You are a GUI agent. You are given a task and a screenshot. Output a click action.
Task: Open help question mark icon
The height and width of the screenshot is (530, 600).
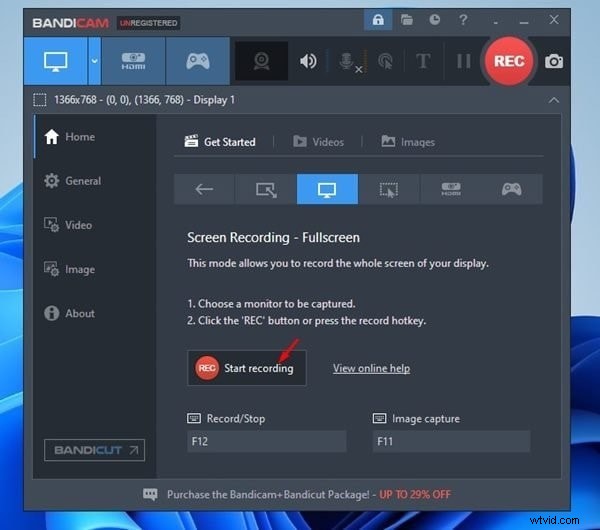pos(463,20)
